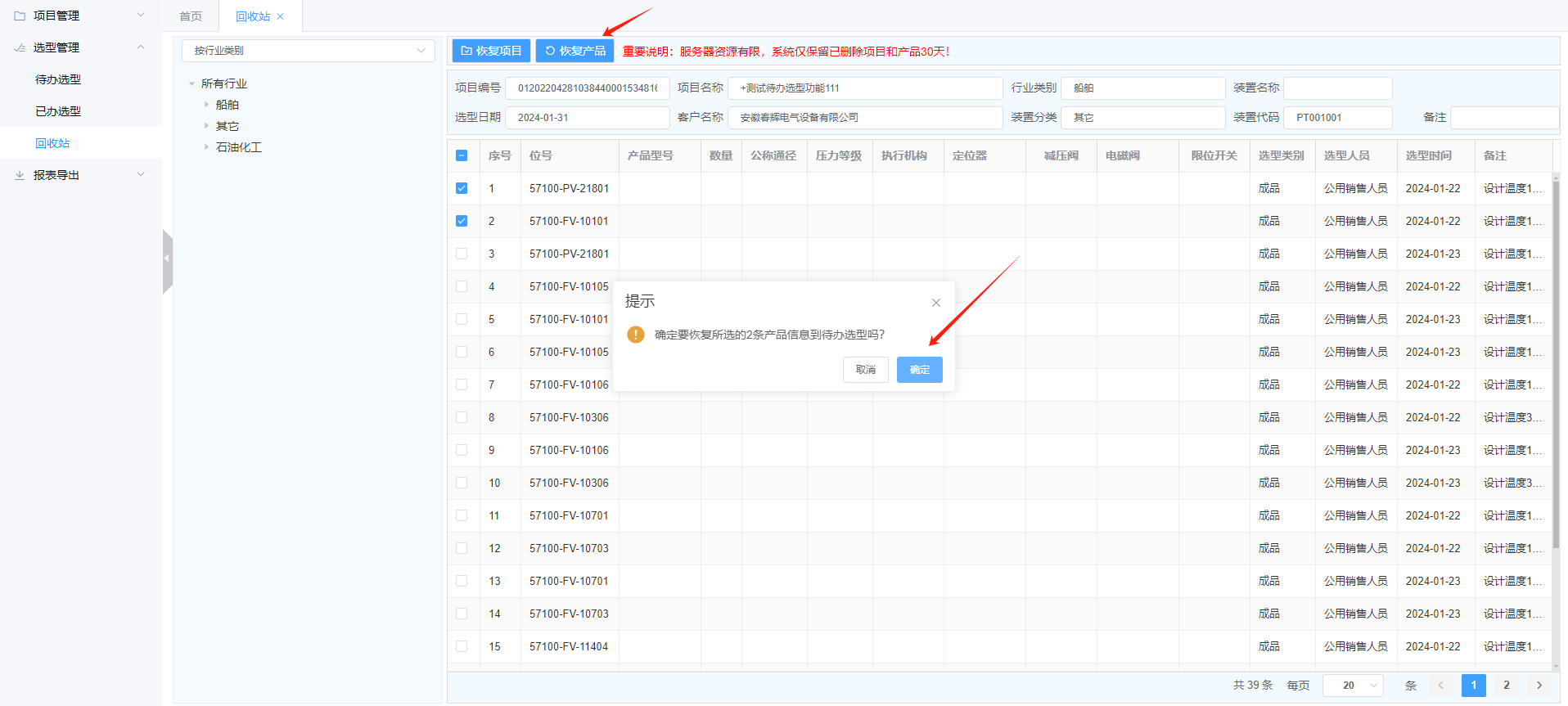Collapse the left tree panel using the side handle
The image size is (1568, 706).
(167, 259)
